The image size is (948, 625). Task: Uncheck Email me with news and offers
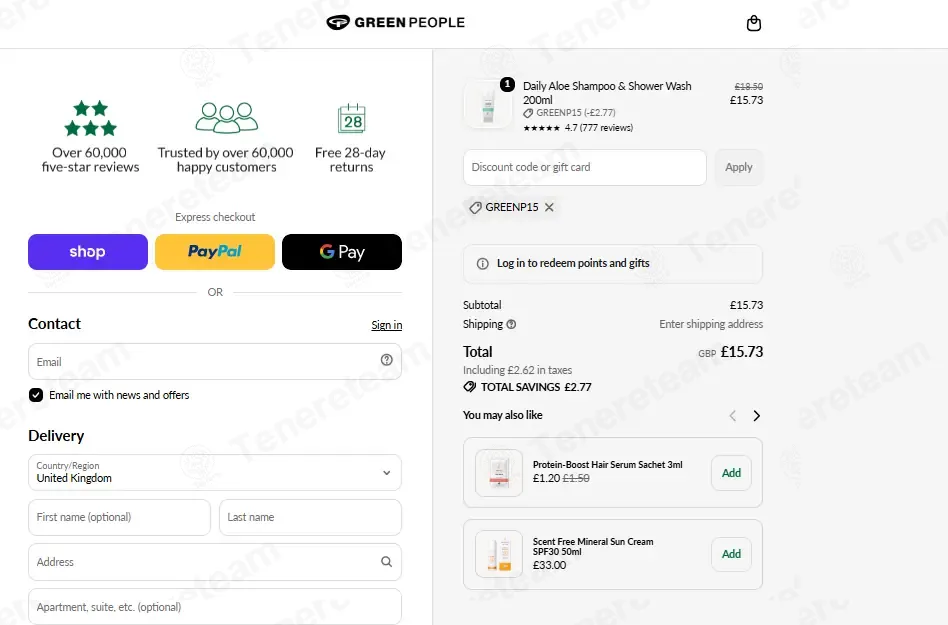coord(36,395)
